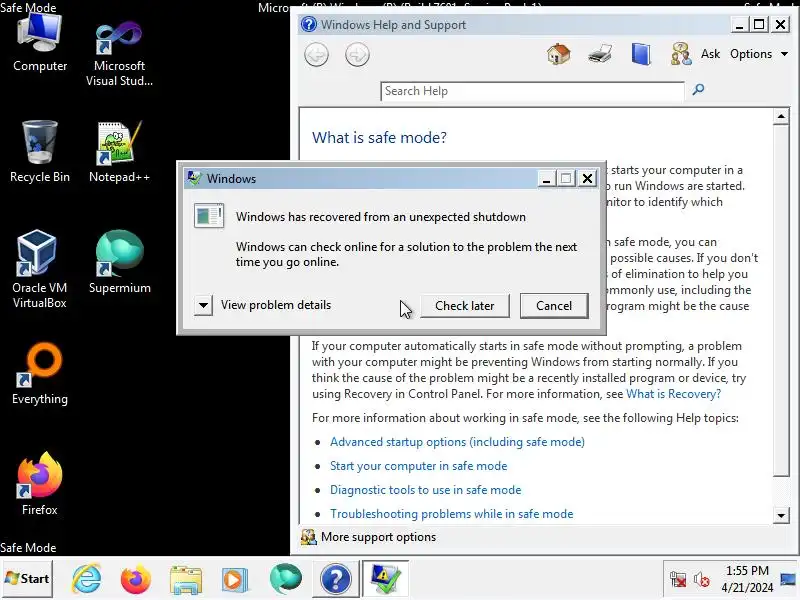This screenshot has width=800, height=600.
Task: Print the current help topic
Action: pyautogui.click(x=600, y=54)
